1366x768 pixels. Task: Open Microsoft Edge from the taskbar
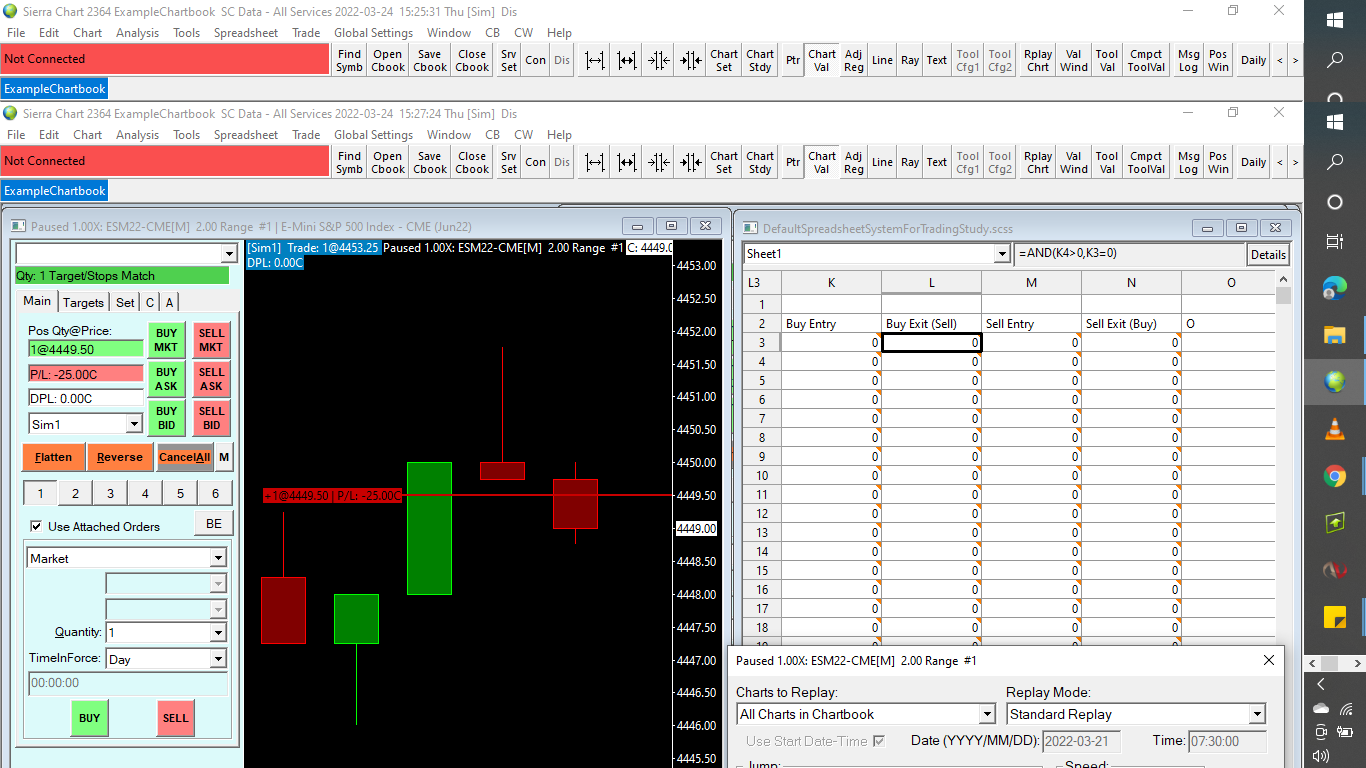click(x=1335, y=288)
